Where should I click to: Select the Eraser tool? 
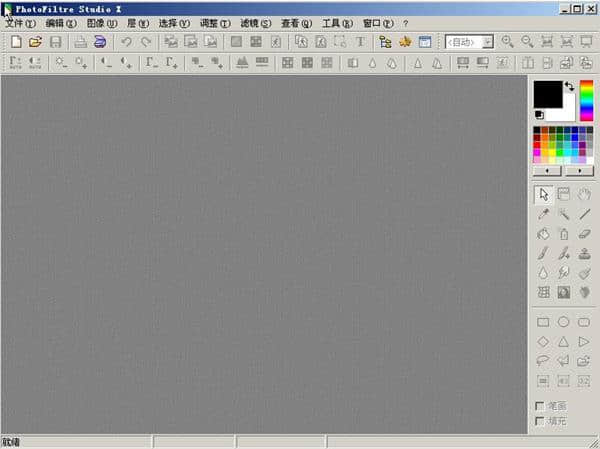585,233
